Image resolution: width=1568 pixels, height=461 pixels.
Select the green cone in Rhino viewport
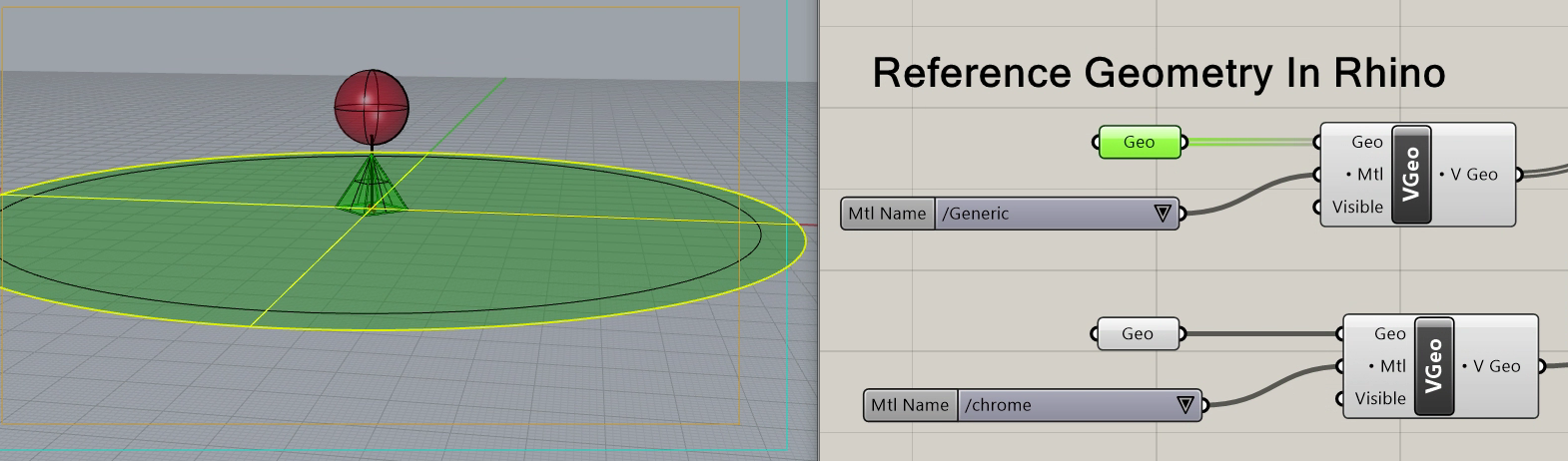(372, 184)
